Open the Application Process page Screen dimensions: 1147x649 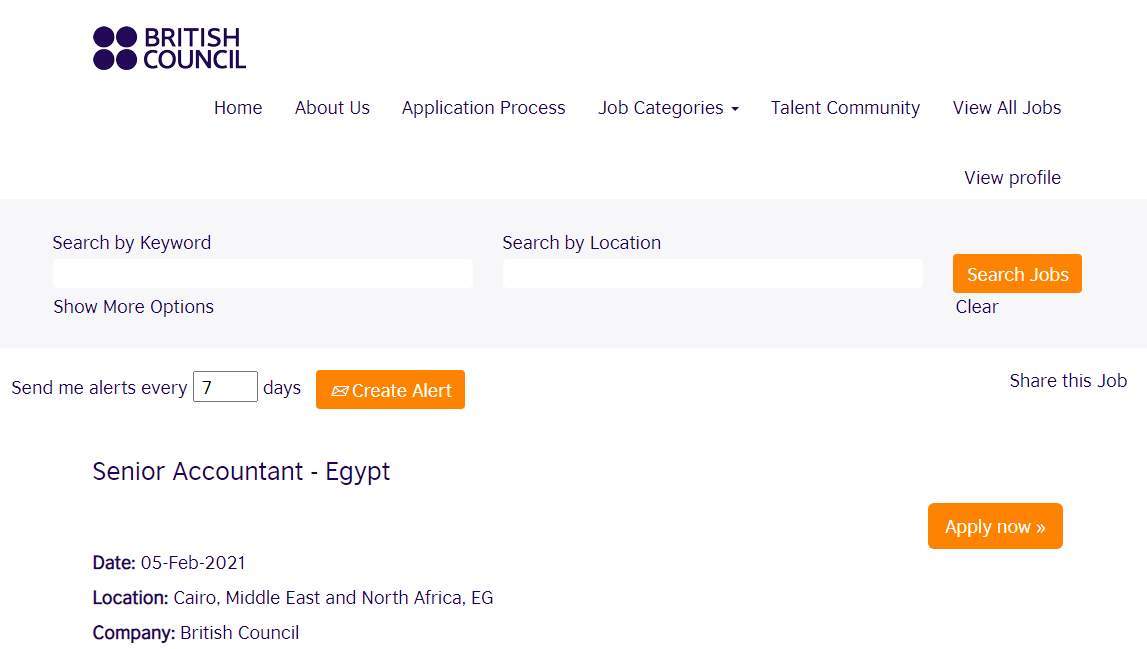coord(483,108)
